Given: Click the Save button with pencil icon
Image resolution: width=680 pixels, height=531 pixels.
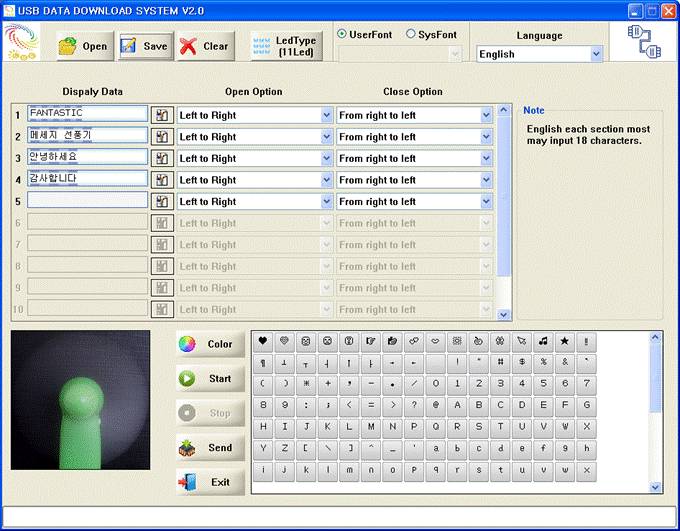Looking at the screenshot, I should coord(146,46).
